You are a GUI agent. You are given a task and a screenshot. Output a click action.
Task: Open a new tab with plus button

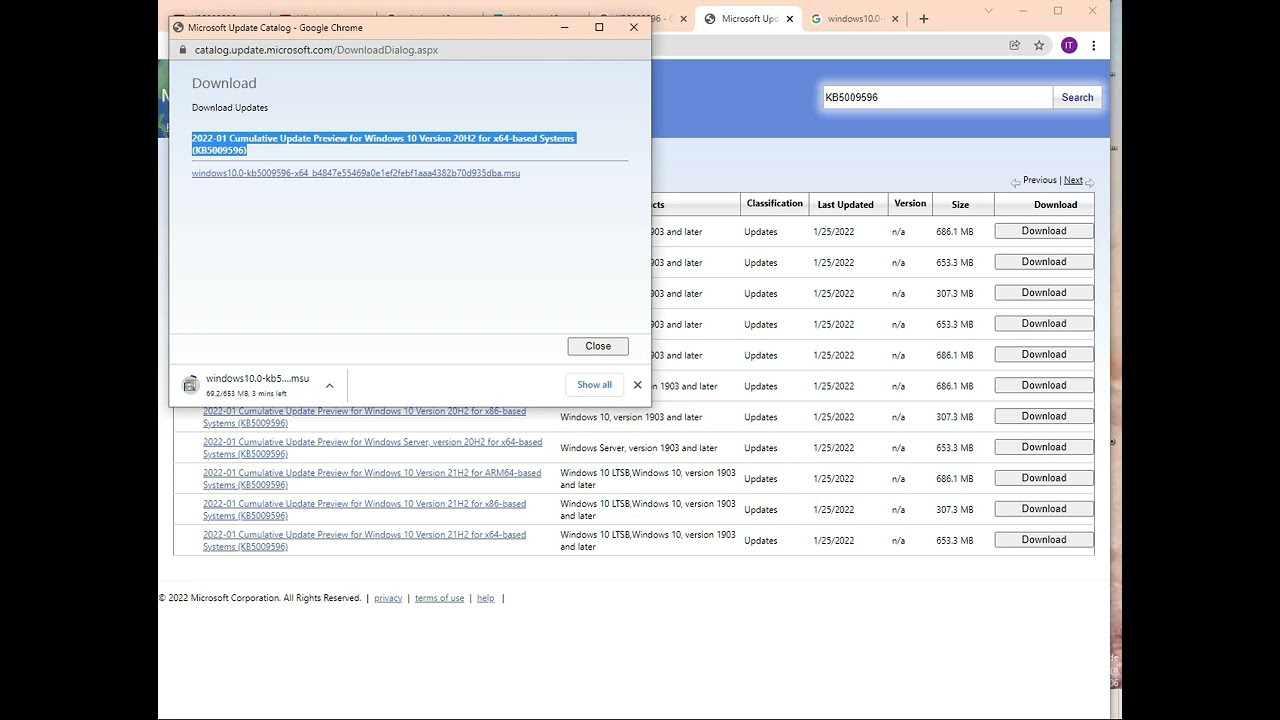(x=923, y=18)
